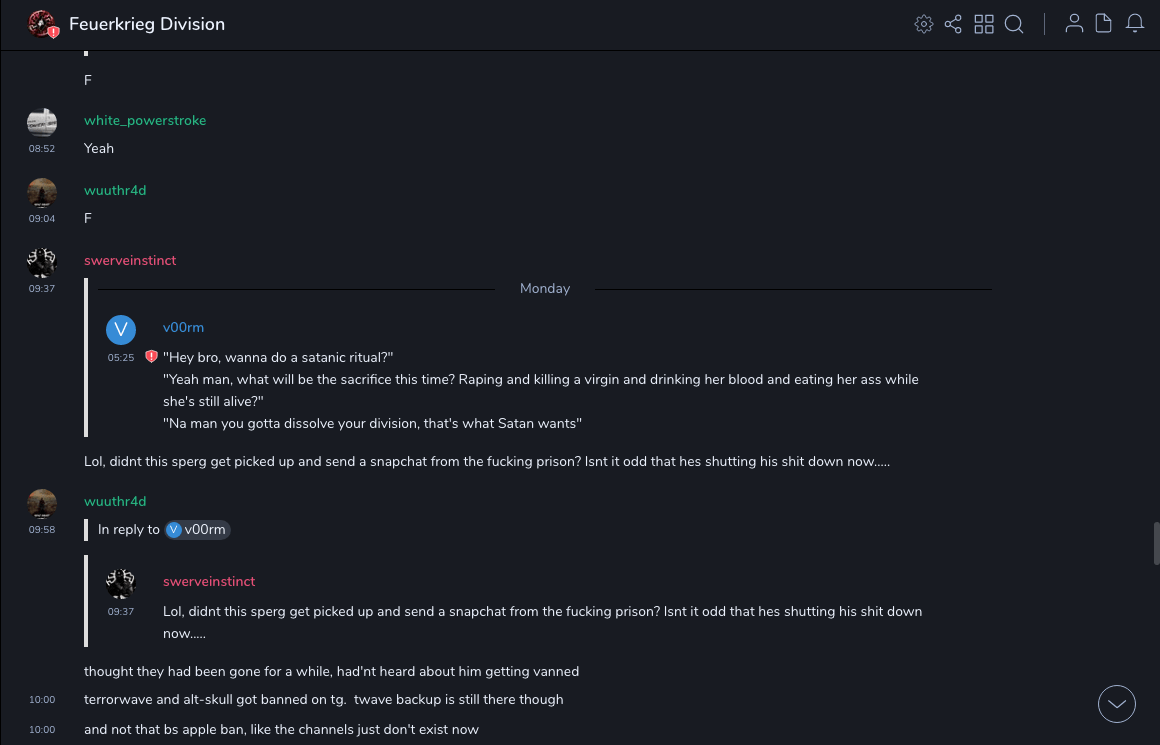
Task: Click the document file icon in header
Action: [1104, 24]
